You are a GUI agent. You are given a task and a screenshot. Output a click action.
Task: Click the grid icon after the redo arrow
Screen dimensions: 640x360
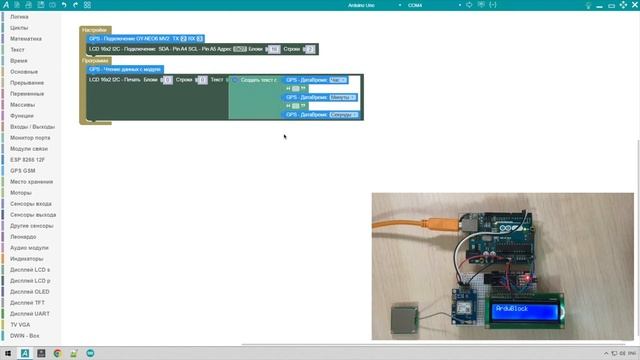tap(87, 5)
